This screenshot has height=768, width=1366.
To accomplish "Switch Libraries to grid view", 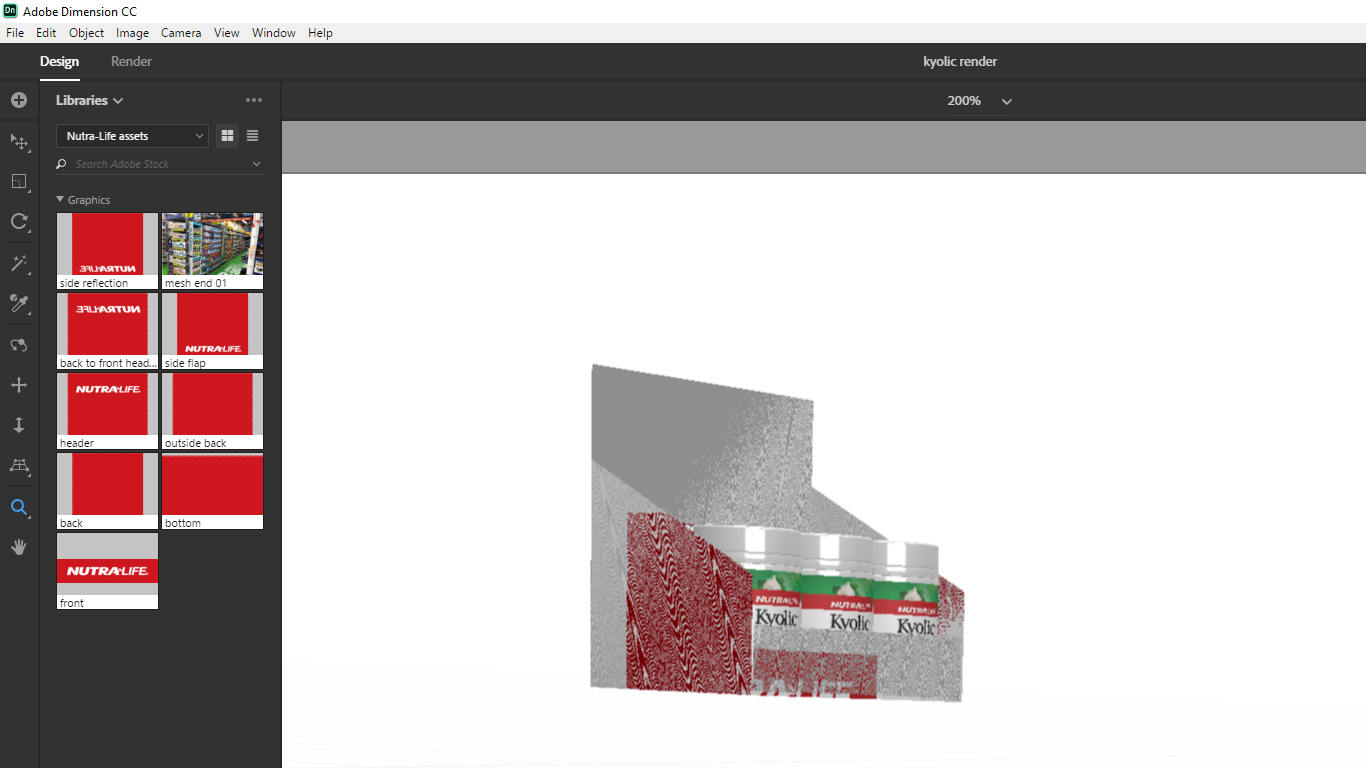I will (x=227, y=136).
